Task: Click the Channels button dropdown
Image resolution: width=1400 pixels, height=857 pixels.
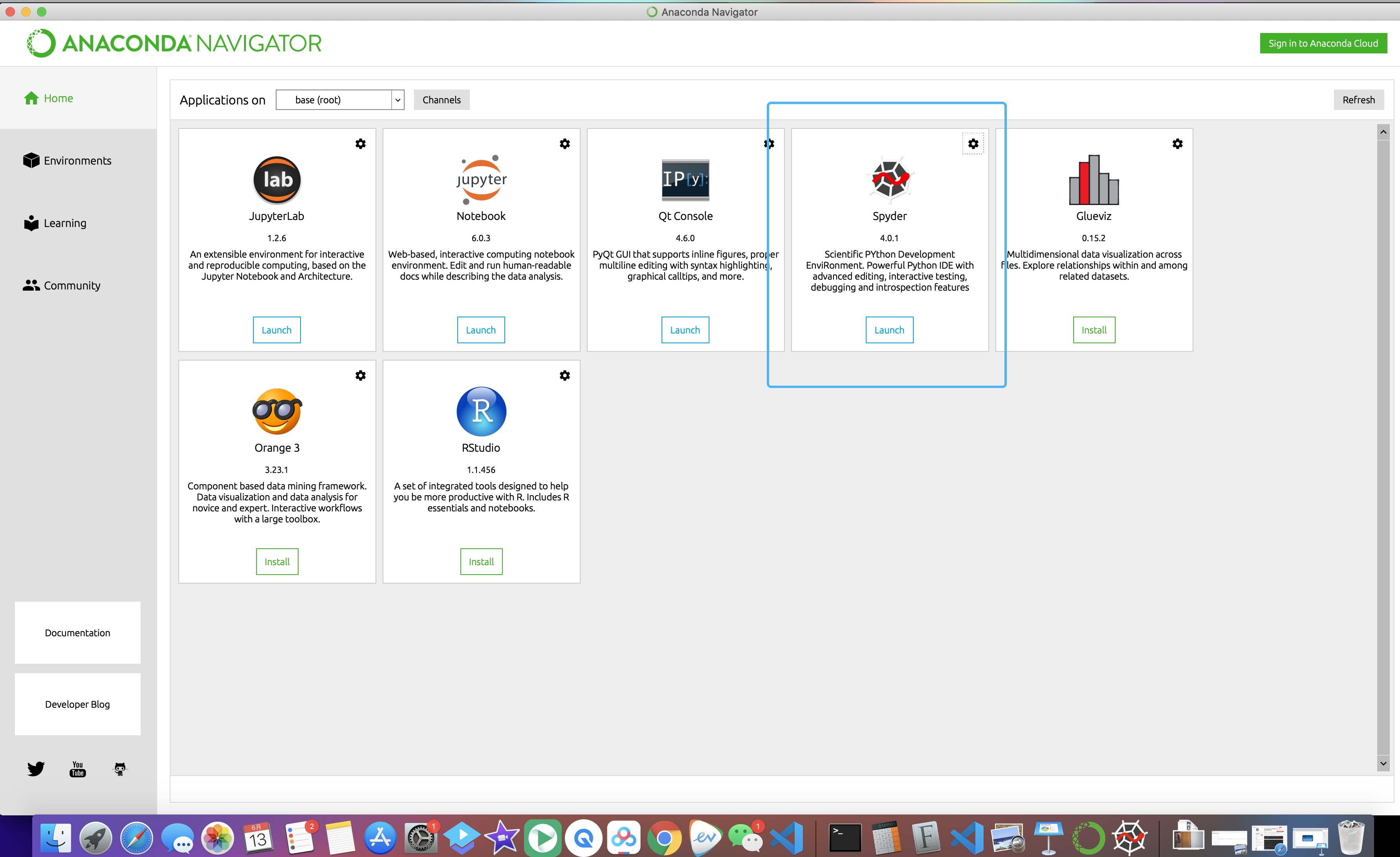Action: coord(441,99)
